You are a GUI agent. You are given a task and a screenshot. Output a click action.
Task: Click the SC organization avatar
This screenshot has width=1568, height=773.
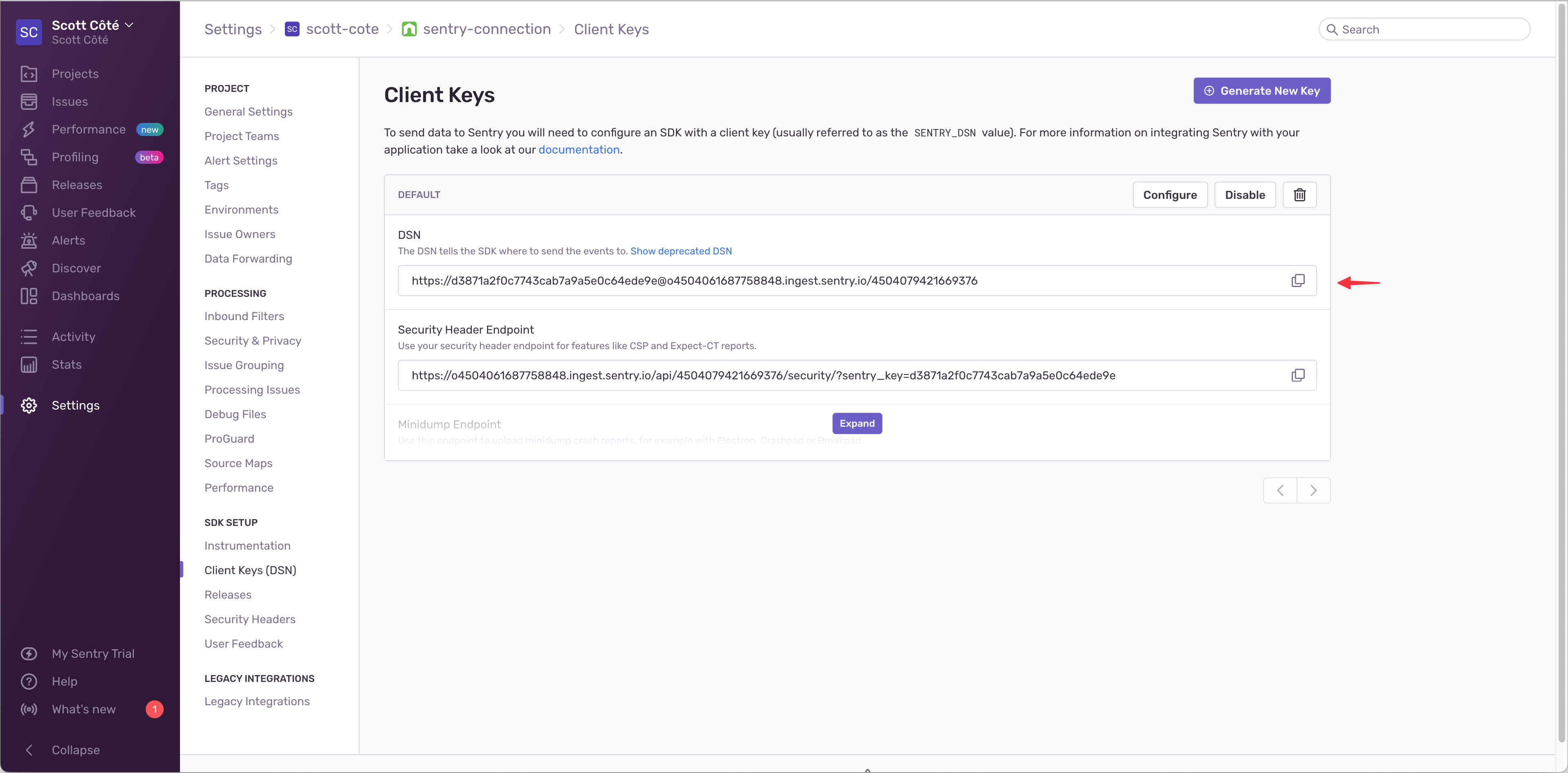click(29, 32)
